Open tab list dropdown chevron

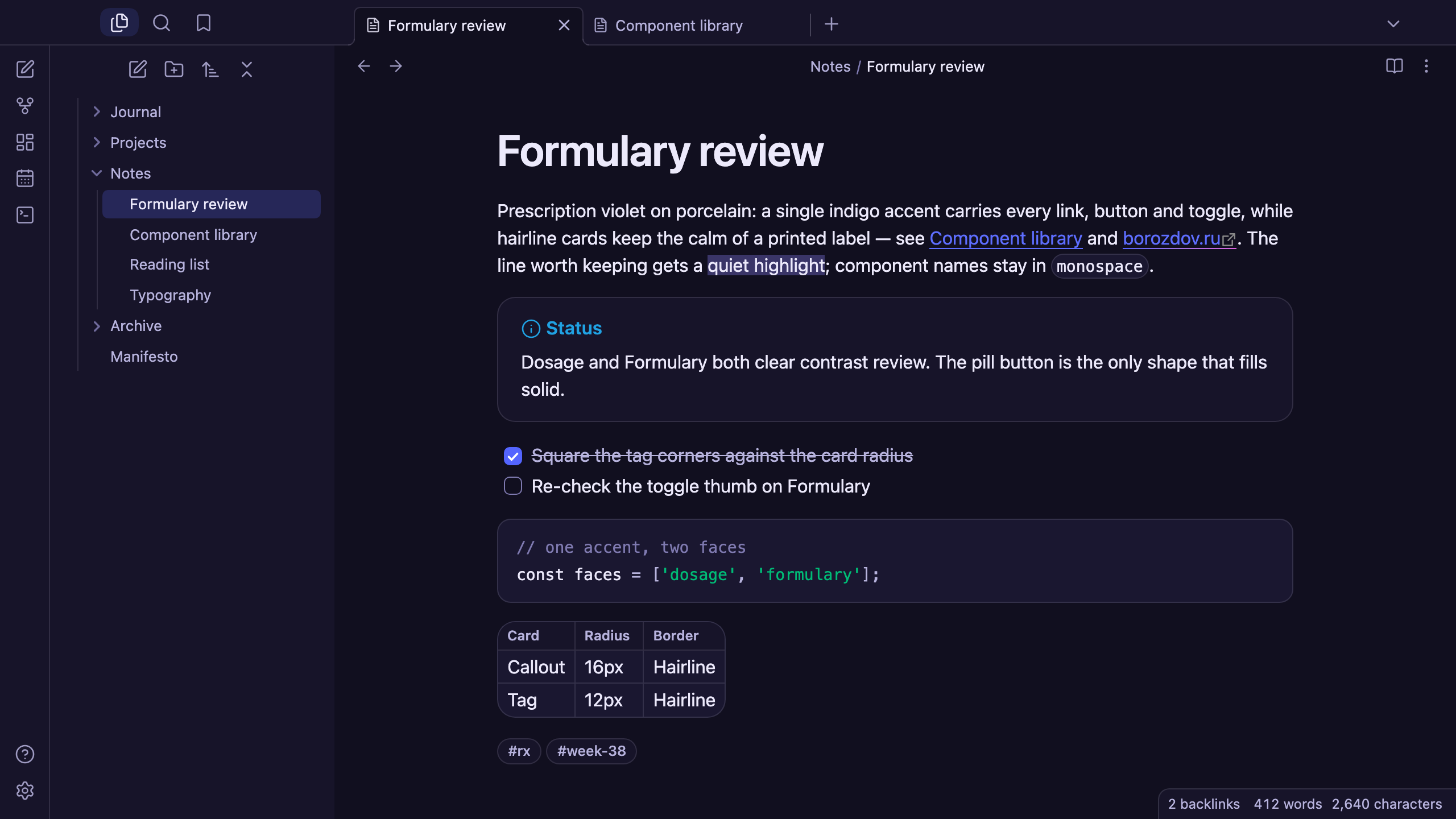[x=1393, y=24]
